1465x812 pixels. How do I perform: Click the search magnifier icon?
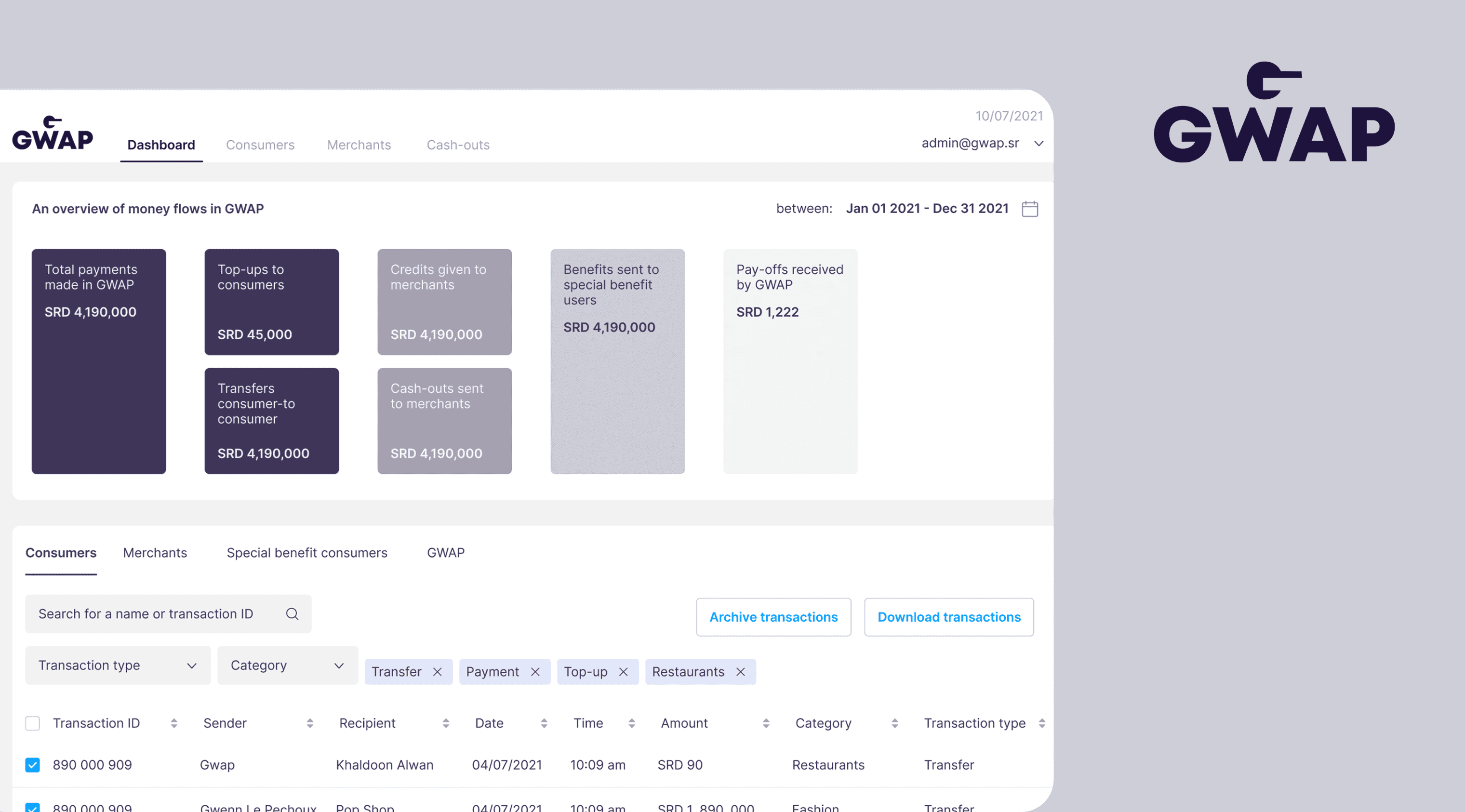coord(292,614)
